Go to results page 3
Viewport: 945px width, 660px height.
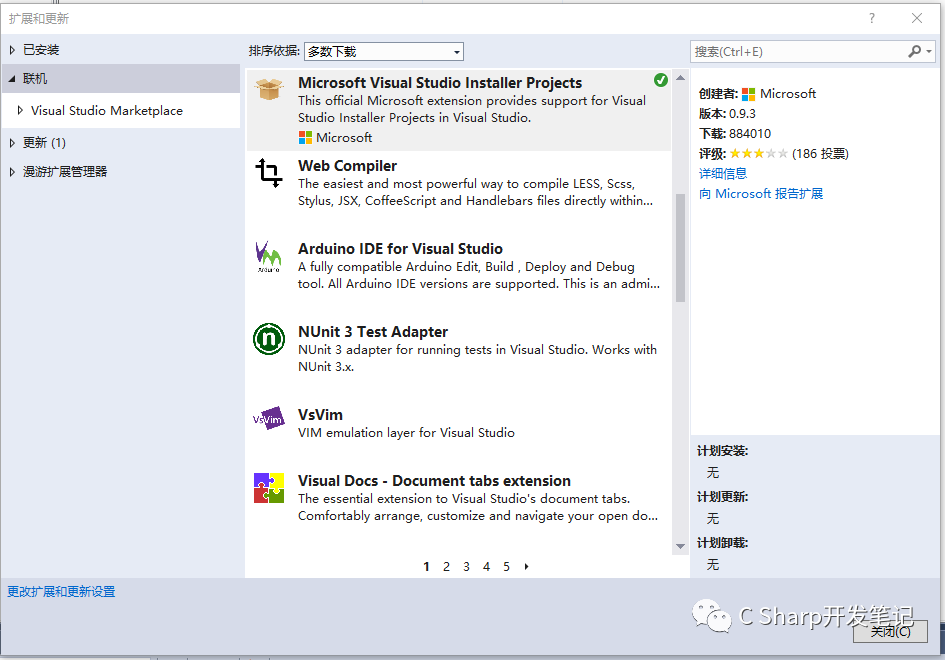click(x=466, y=567)
